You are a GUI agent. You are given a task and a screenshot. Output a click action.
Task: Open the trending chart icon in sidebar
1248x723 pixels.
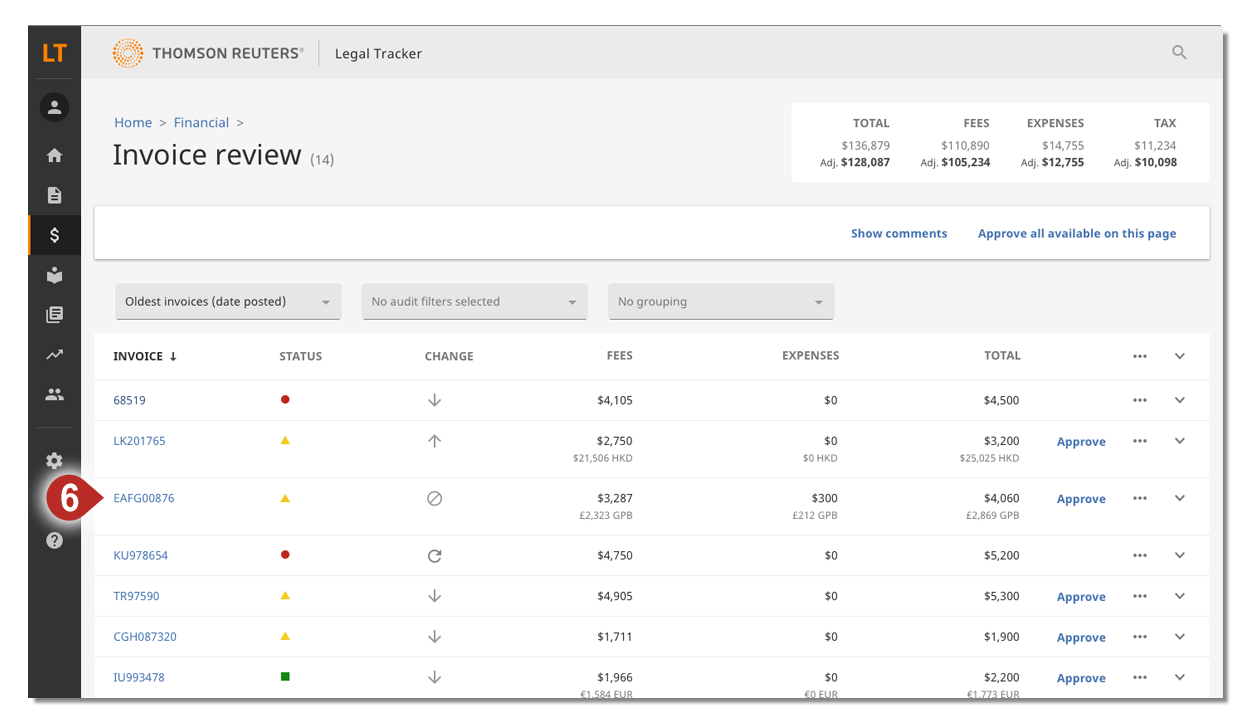[54, 355]
